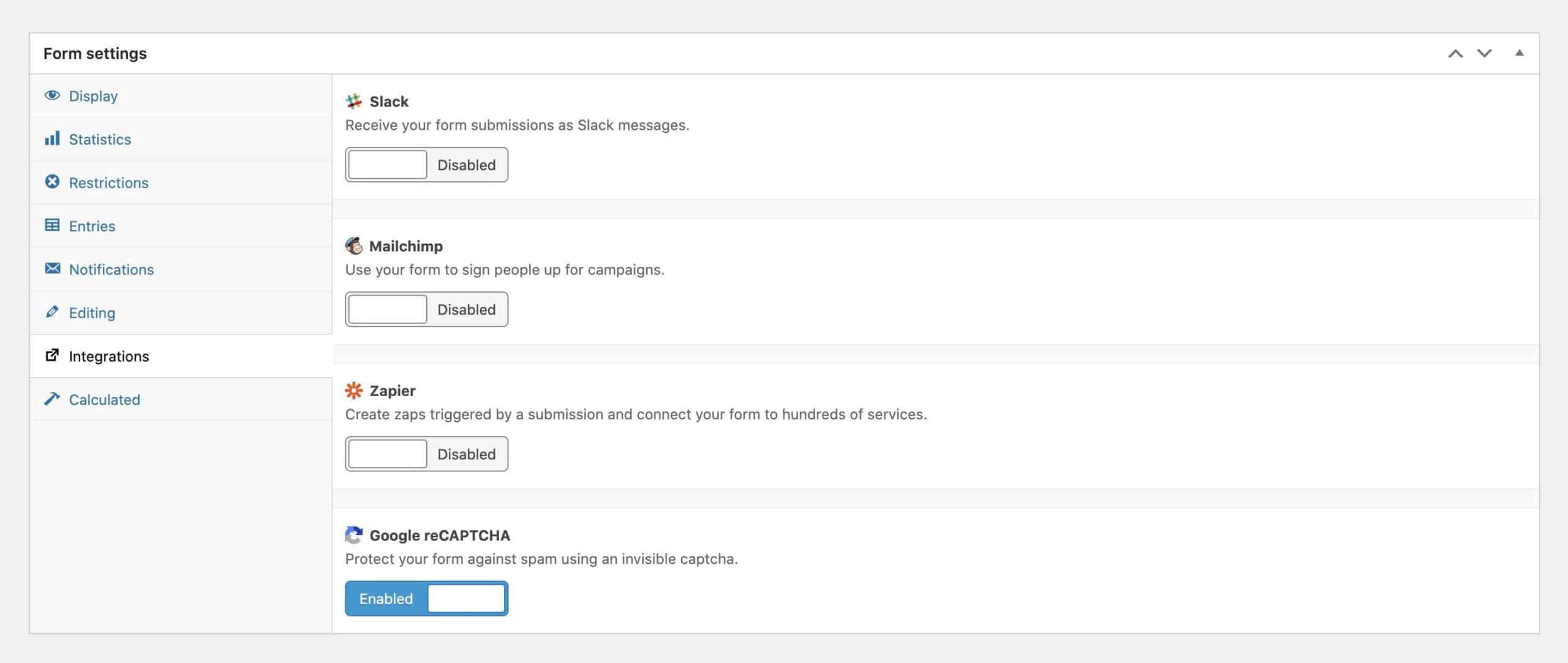
Task: Click the Notifications envelope icon
Action: 52,268
